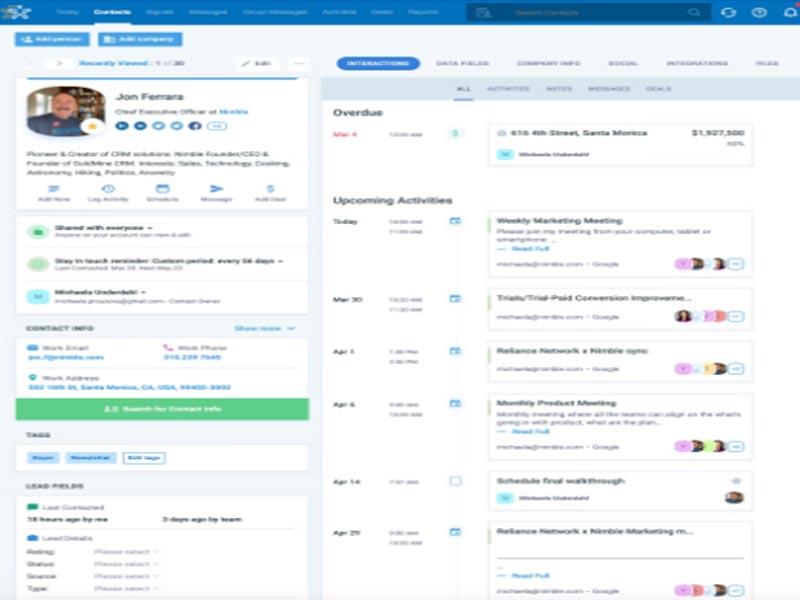Open Reports in the top navigation
Image resolution: width=800 pixels, height=600 pixels.
tap(423, 12)
